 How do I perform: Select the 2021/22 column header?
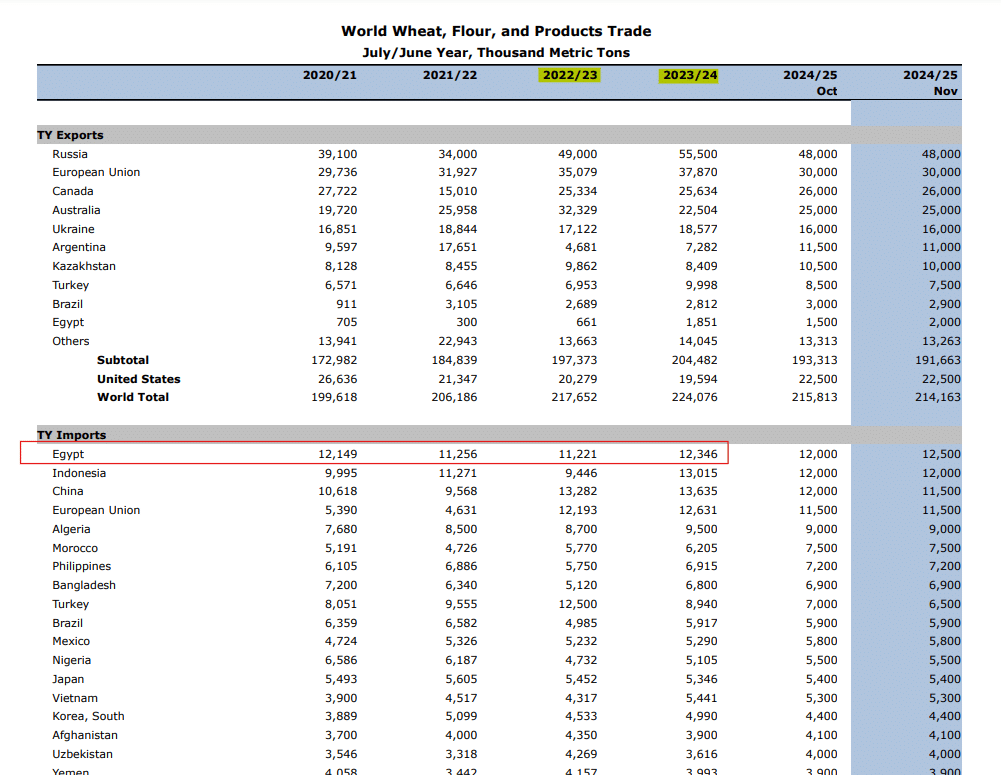pyautogui.click(x=449, y=75)
